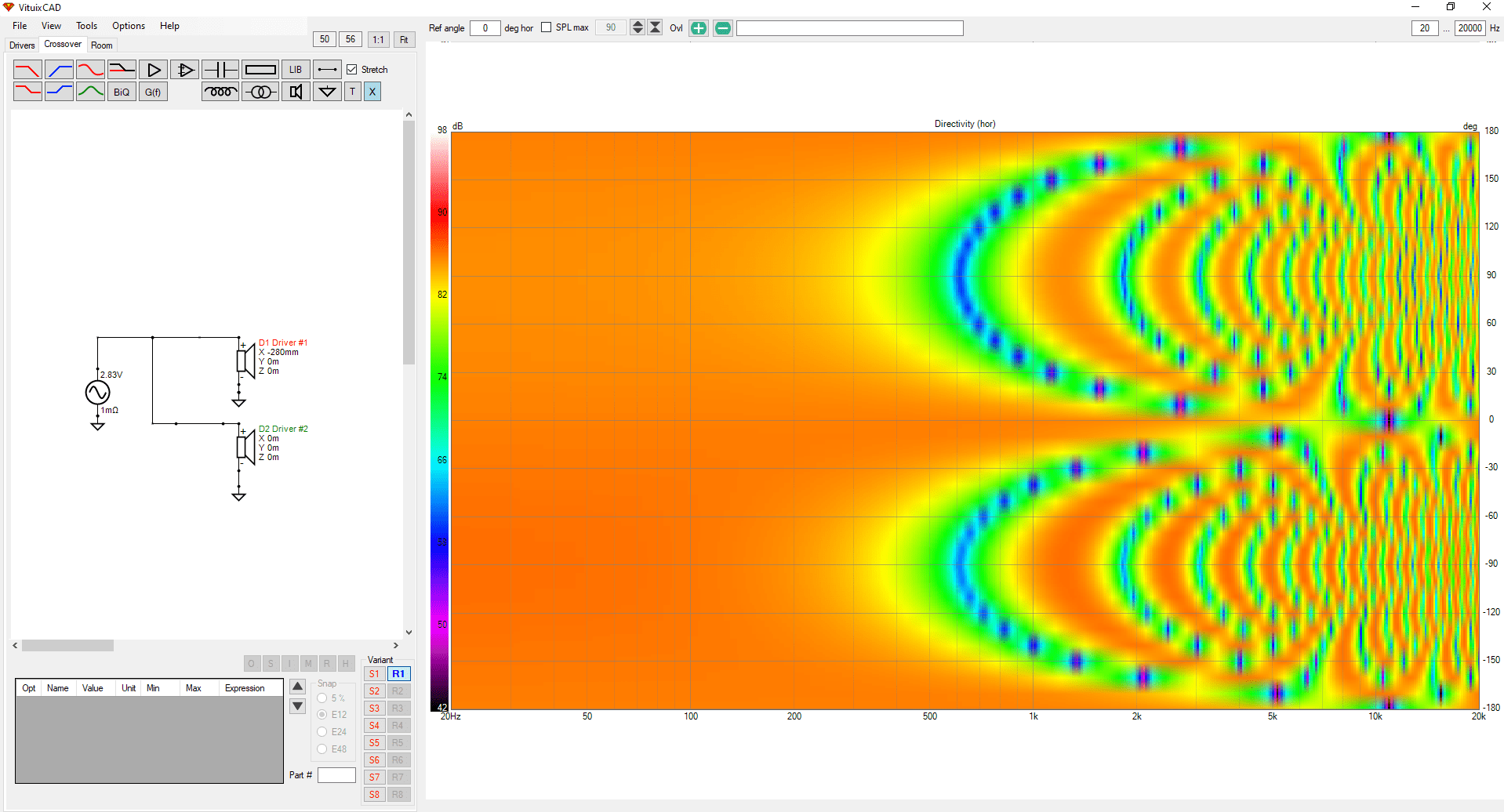This screenshot has width=1504, height=812.
Task: Click the auto-scale icon beside SPL stepper
Action: coord(656,27)
